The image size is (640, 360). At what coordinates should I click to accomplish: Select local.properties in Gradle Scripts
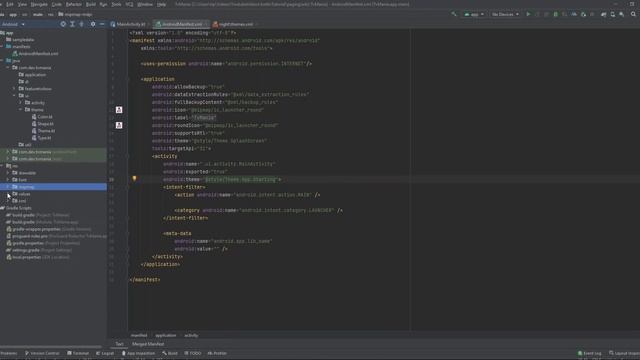pyautogui.click(x=38, y=257)
